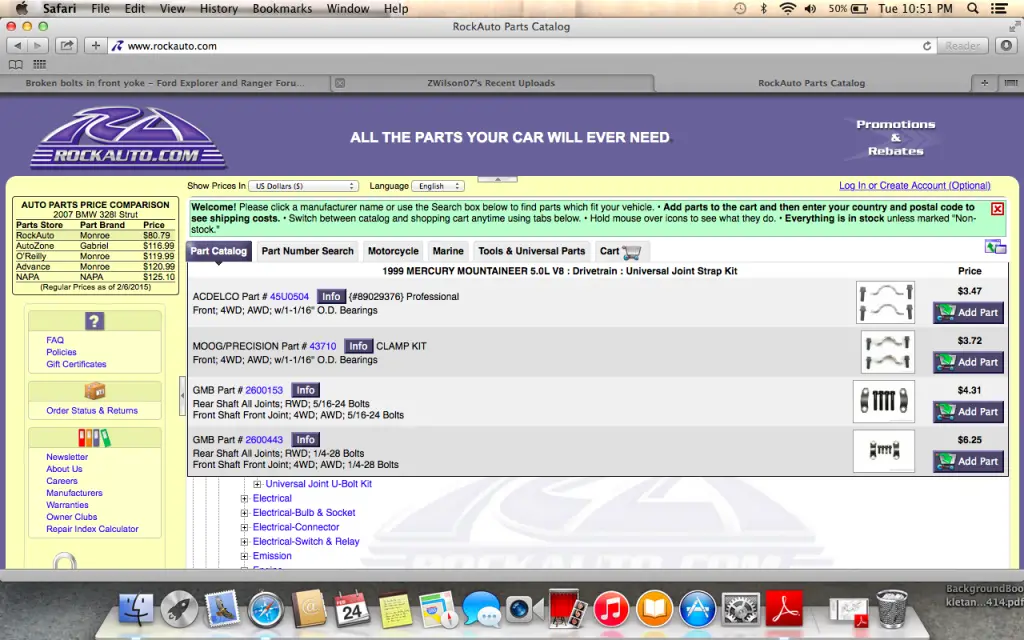Open the History menu in menu bar

[x=219, y=8]
